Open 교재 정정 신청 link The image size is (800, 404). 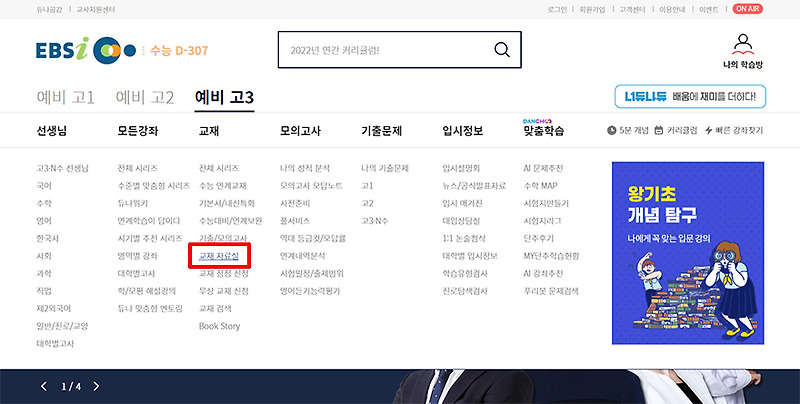223,273
